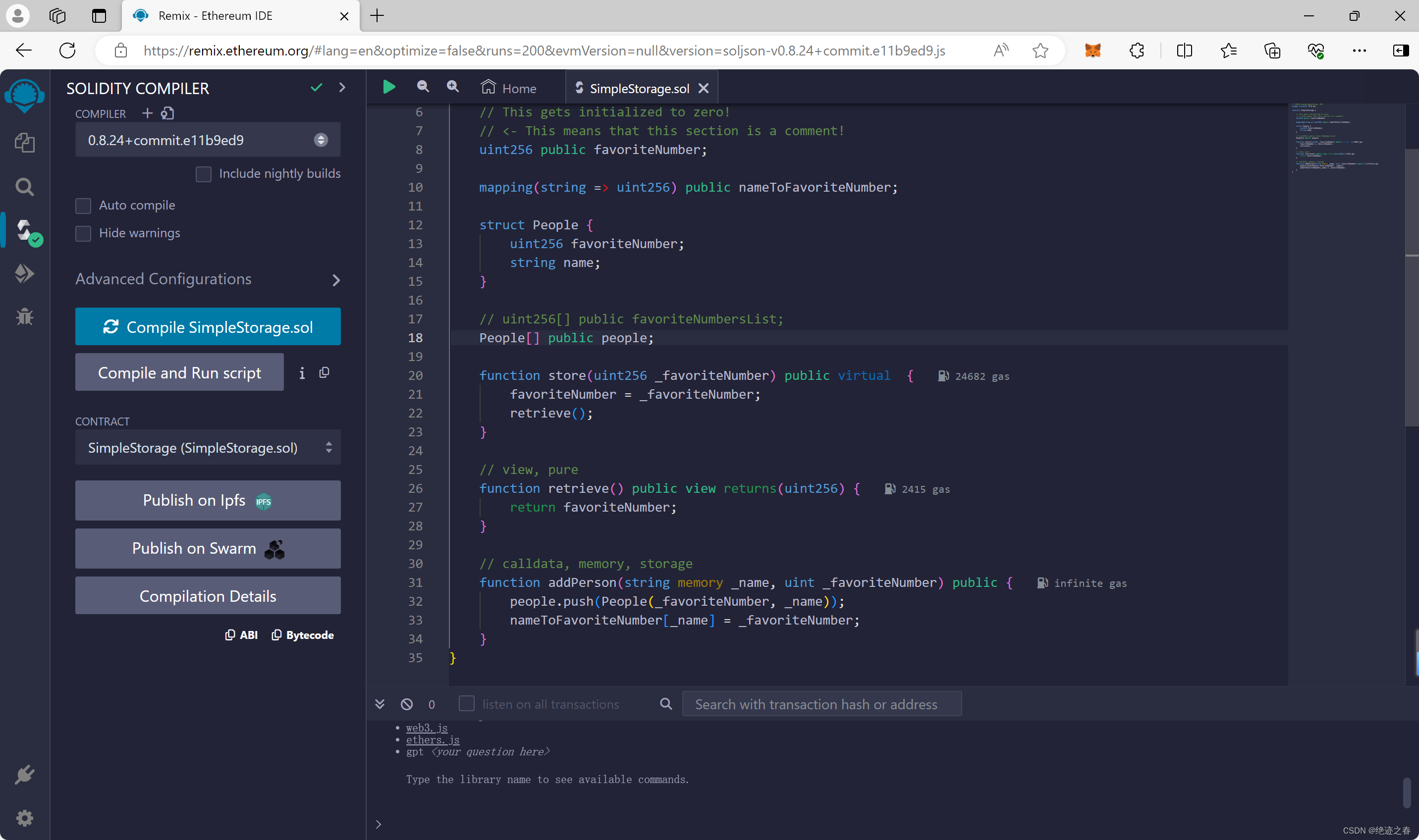Open the Plugin Manager plug icon
This screenshot has width=1419, height=840.
pyautogui.click(x=24, y=774)
